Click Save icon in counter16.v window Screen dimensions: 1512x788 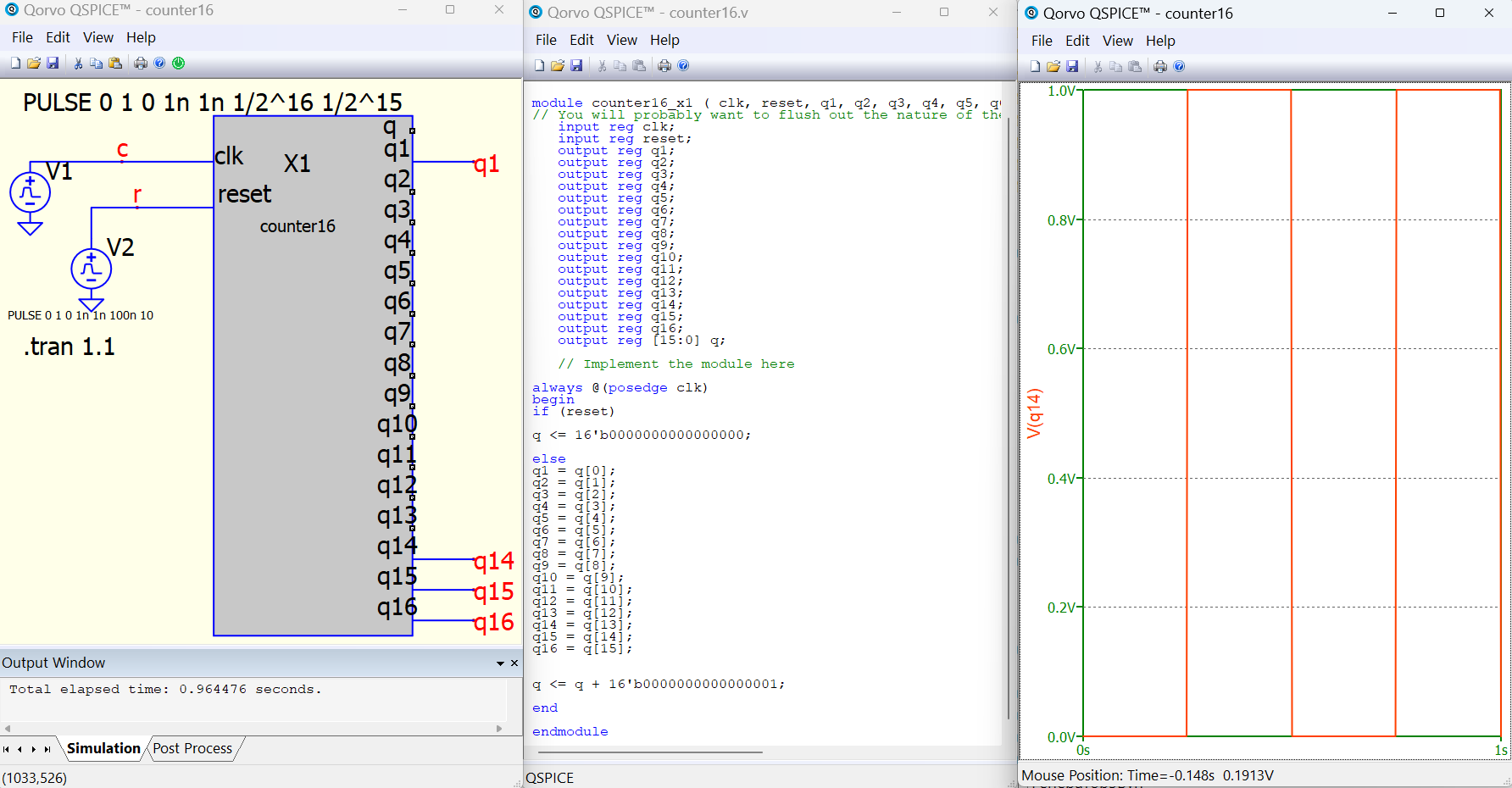(x=576, y=66)
